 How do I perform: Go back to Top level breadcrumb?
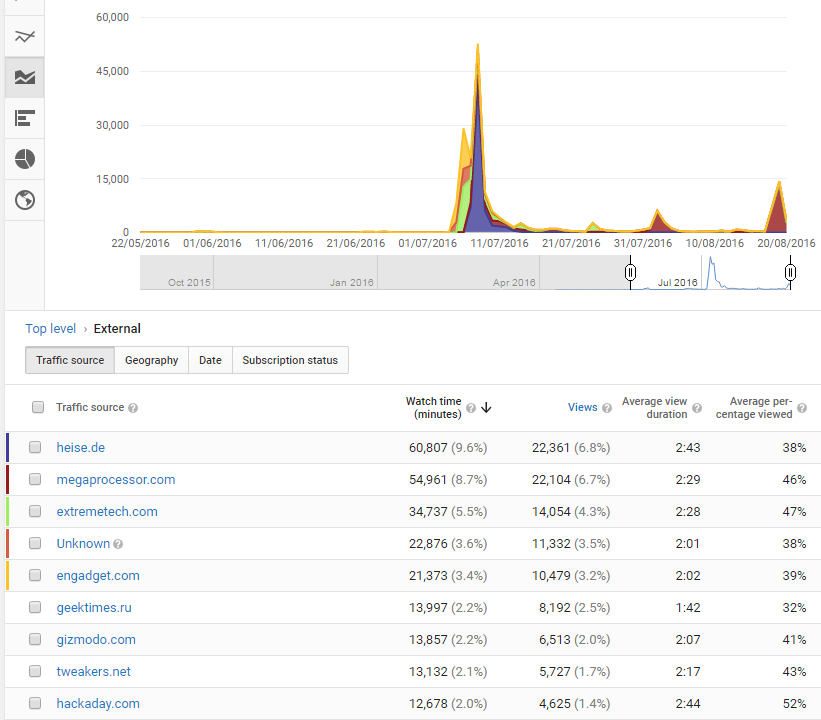click(x=51, y=329)
